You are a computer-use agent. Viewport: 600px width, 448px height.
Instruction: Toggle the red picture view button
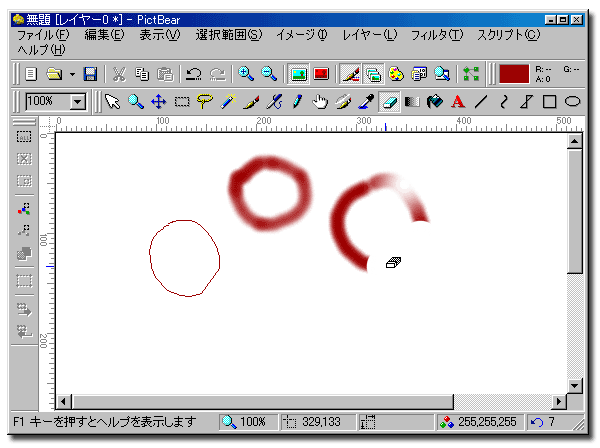coord(321,74)
